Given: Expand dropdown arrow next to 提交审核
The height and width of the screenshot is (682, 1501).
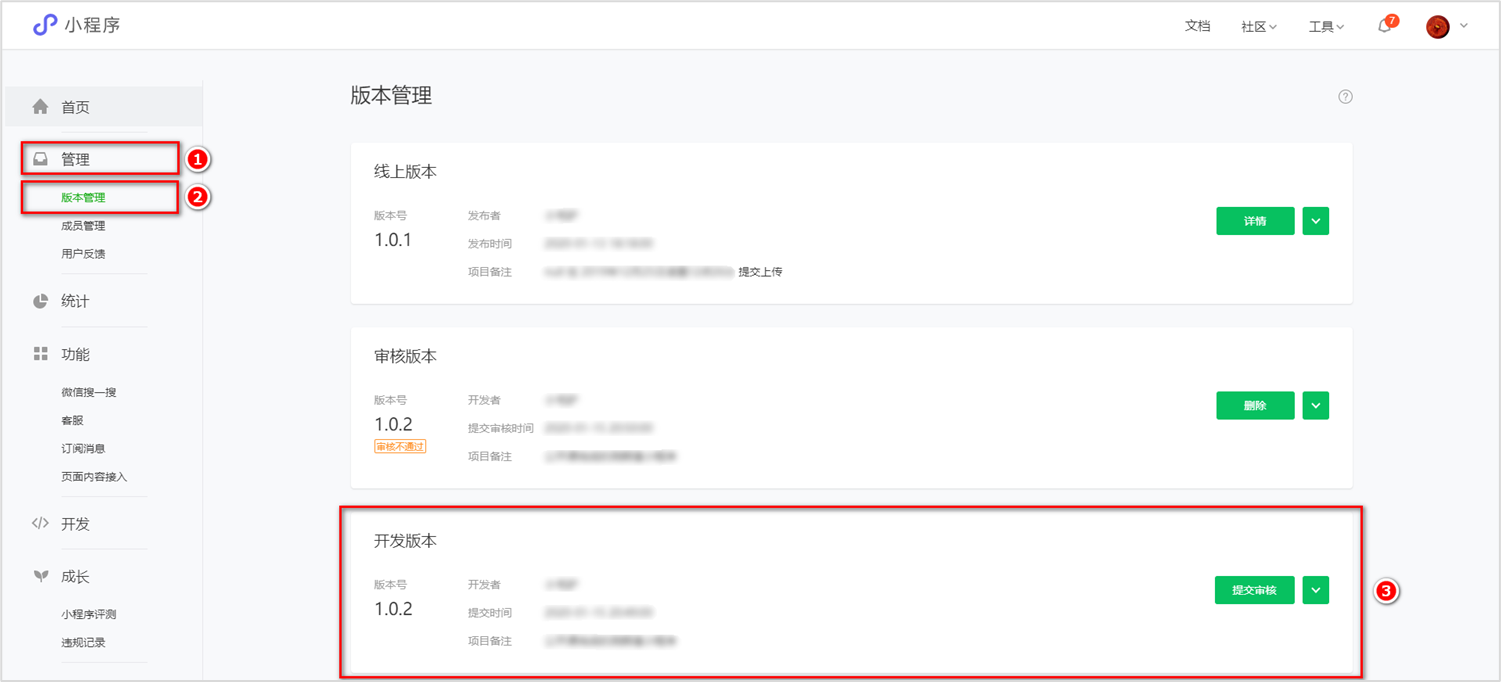Looking at the screenshot, I should [1315, 590].
